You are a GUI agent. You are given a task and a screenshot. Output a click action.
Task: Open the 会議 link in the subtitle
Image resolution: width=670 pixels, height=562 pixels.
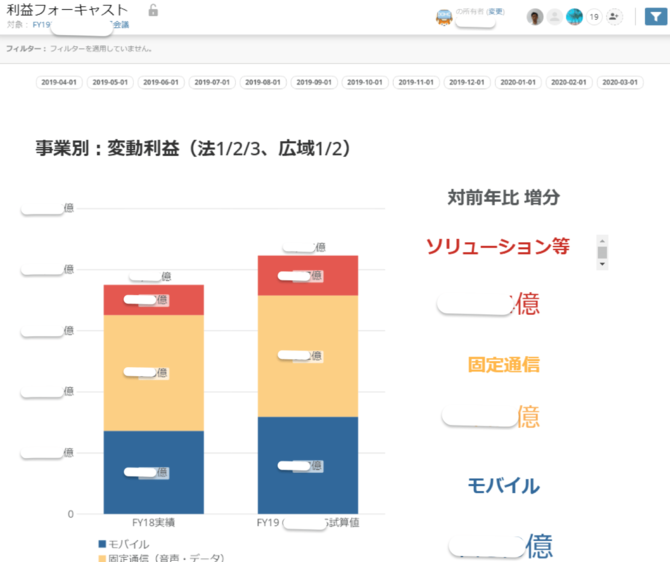pos(121,25)
